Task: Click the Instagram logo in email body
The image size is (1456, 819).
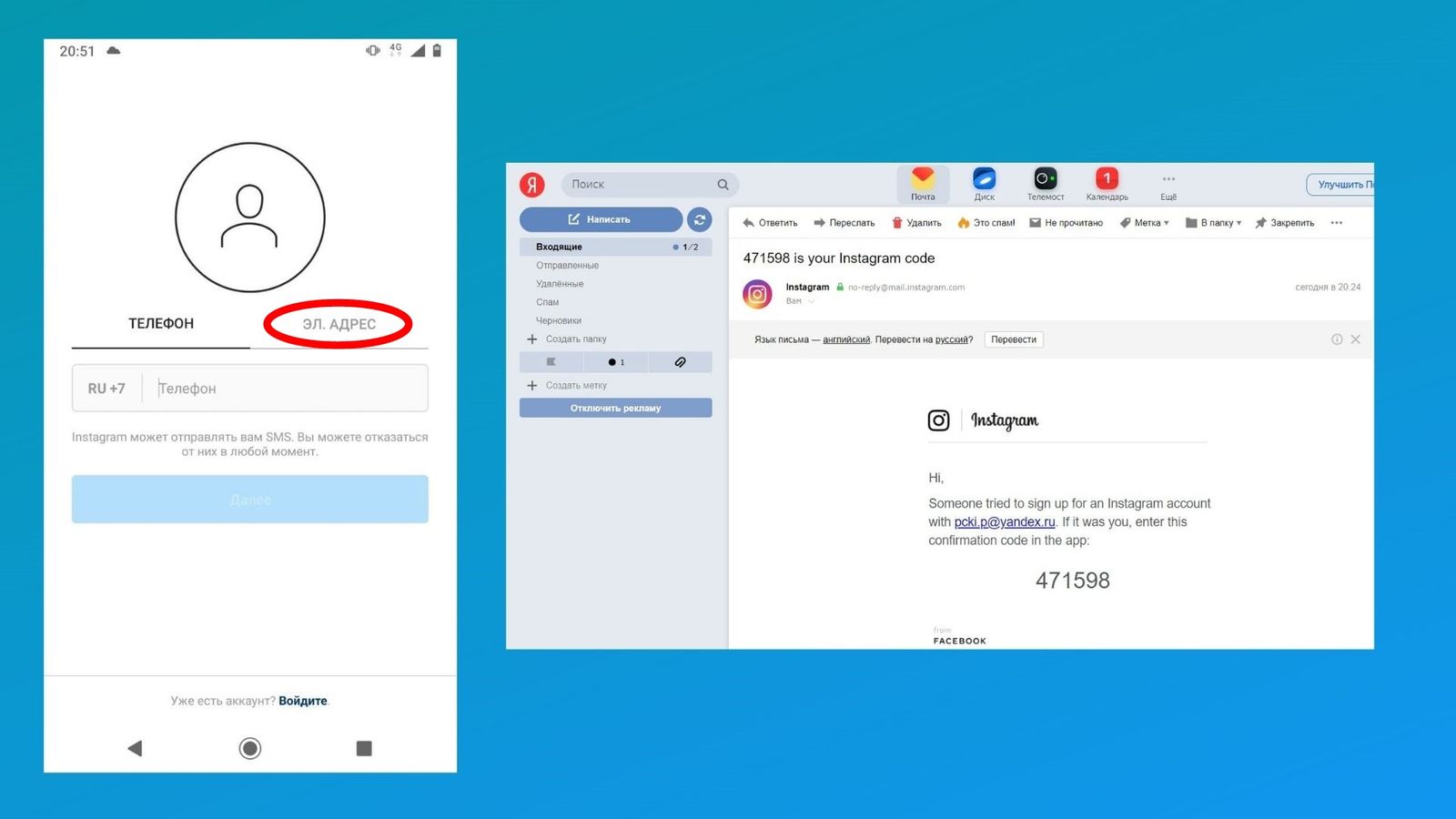Action: coord(983,420)
